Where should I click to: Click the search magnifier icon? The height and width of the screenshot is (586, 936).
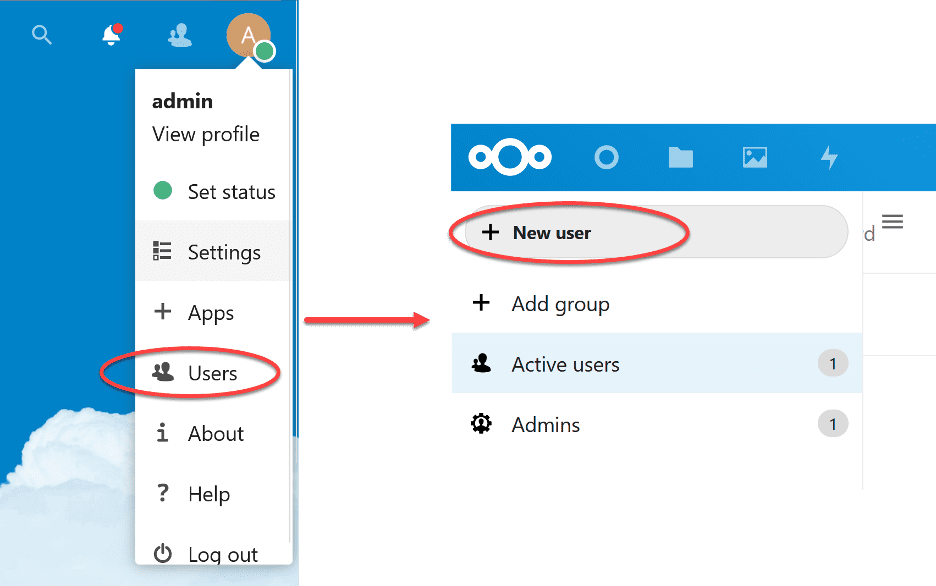(41, 36)
